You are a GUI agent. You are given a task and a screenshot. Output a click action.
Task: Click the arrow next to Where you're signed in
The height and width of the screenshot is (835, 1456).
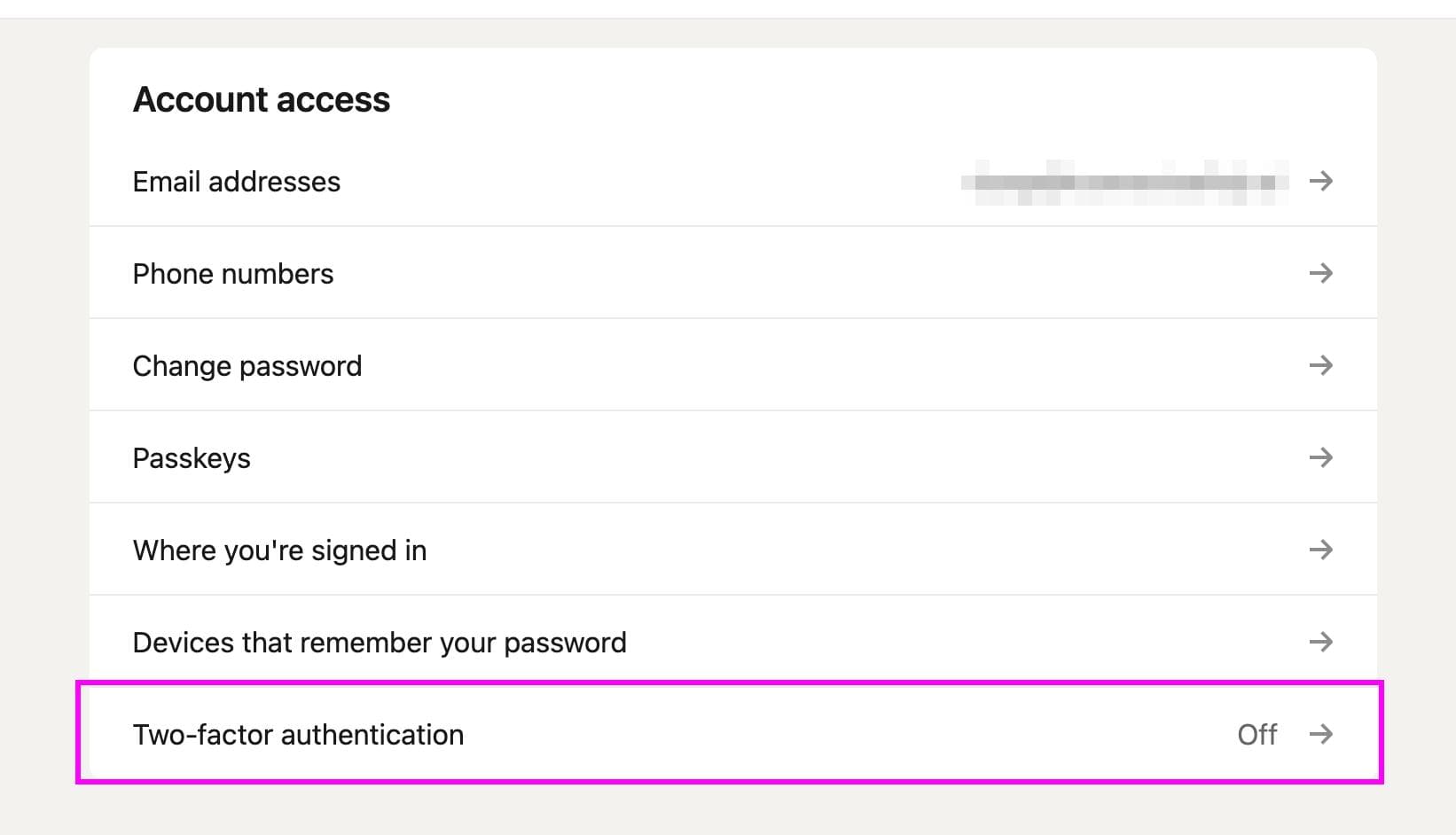[x=1322, y=550]
